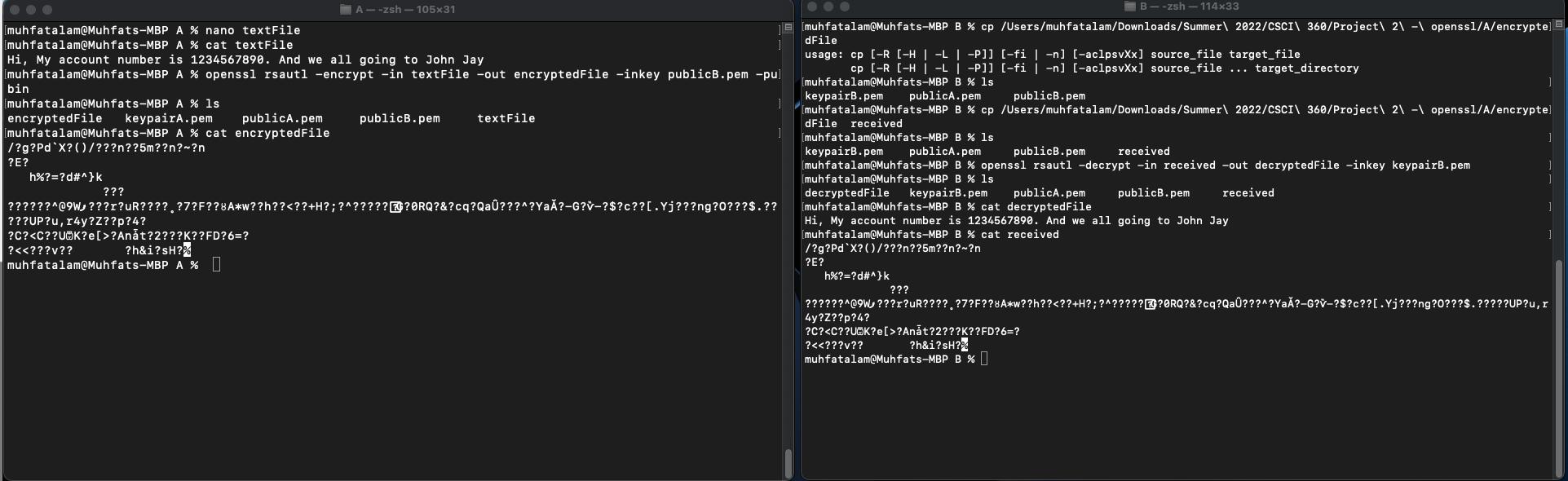Click the folder proxy icon in window B's title
Image resolution: width=1568 pixels, height=481 pixels.
coord(1130,7)
